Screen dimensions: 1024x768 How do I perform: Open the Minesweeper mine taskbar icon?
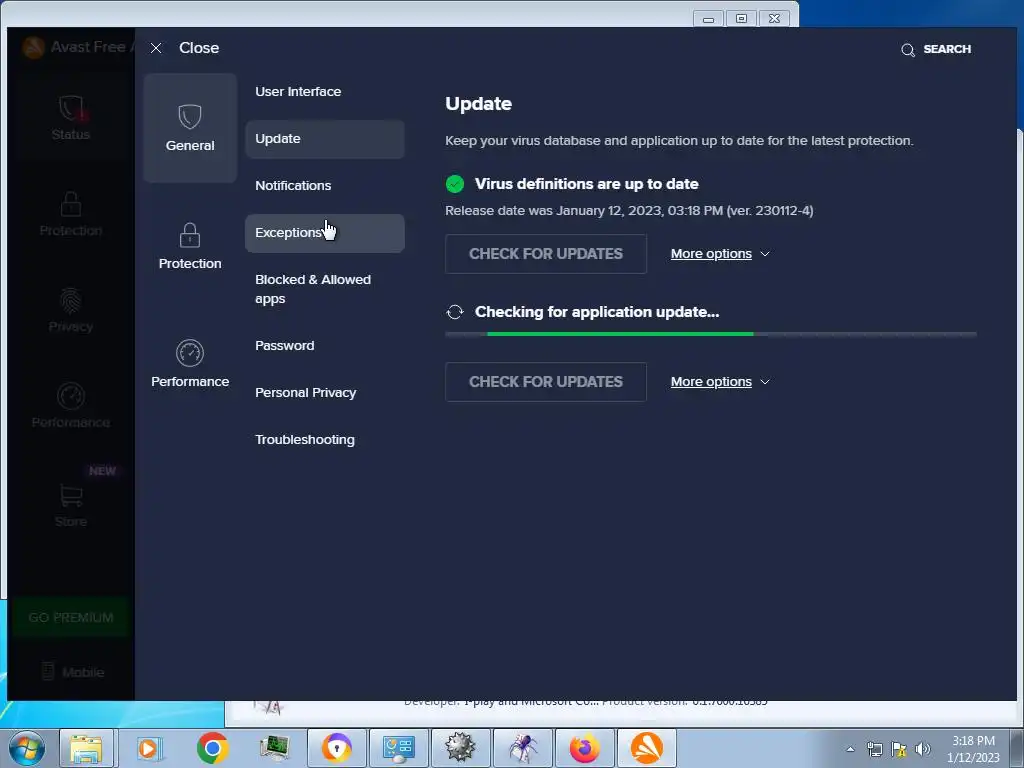click(x=461, y=748)
